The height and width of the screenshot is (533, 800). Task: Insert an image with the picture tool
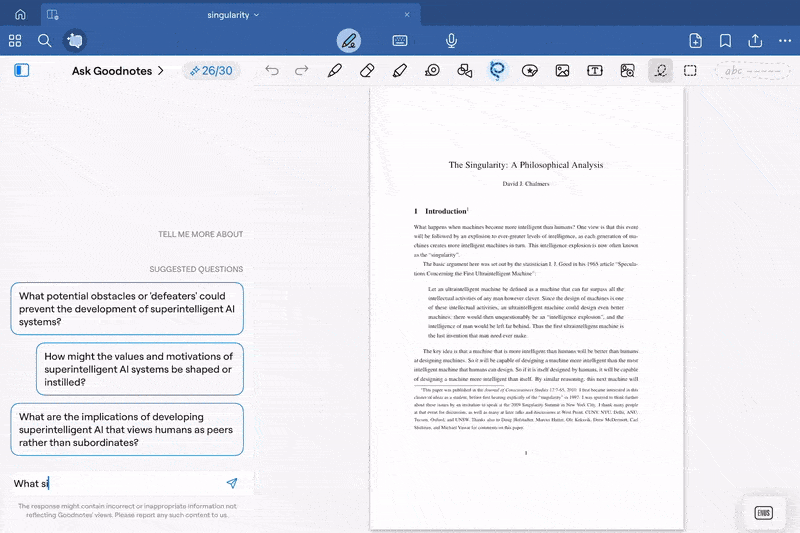tap(563, 71)
